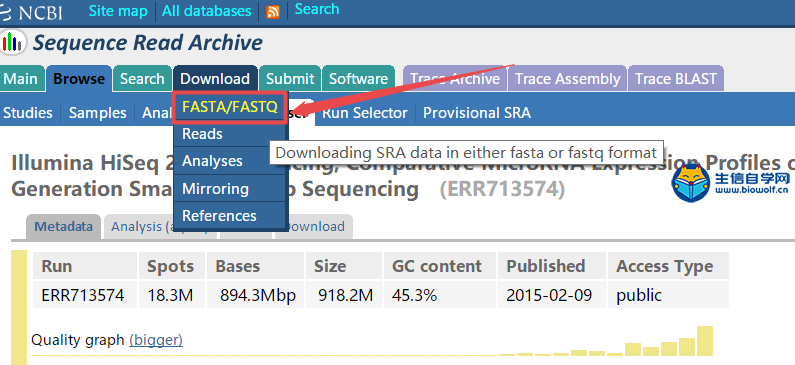Click the tallest quality graph bar
795x365 pixels.
[x=705, y=341]
